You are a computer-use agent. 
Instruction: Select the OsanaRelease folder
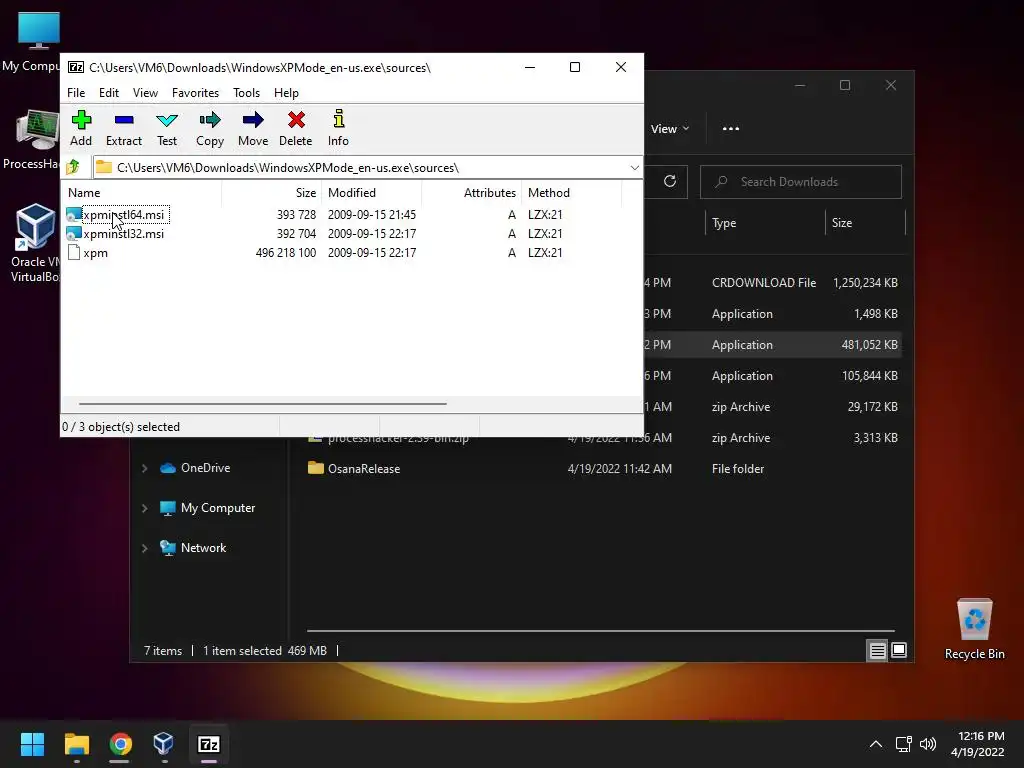[x=353, y=468]
